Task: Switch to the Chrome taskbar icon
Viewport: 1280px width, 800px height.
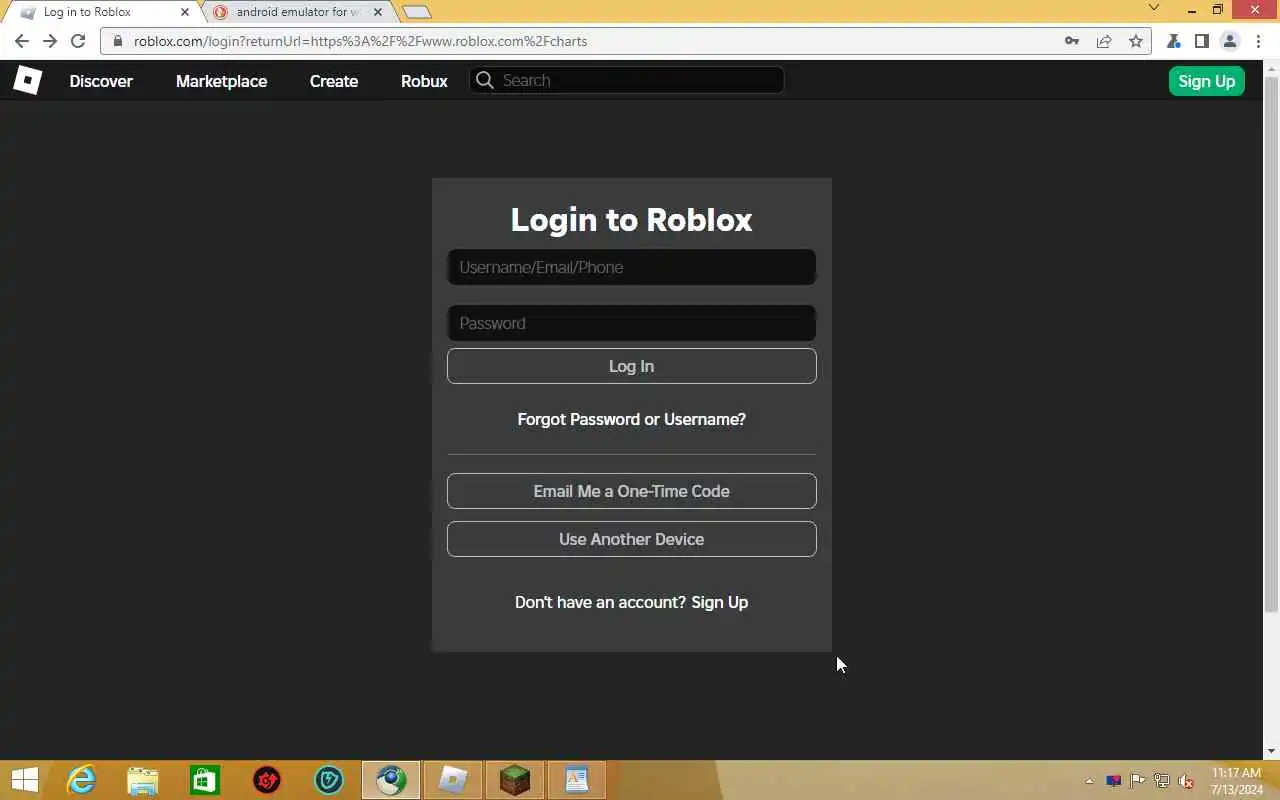Action: (x=391, y=780)
